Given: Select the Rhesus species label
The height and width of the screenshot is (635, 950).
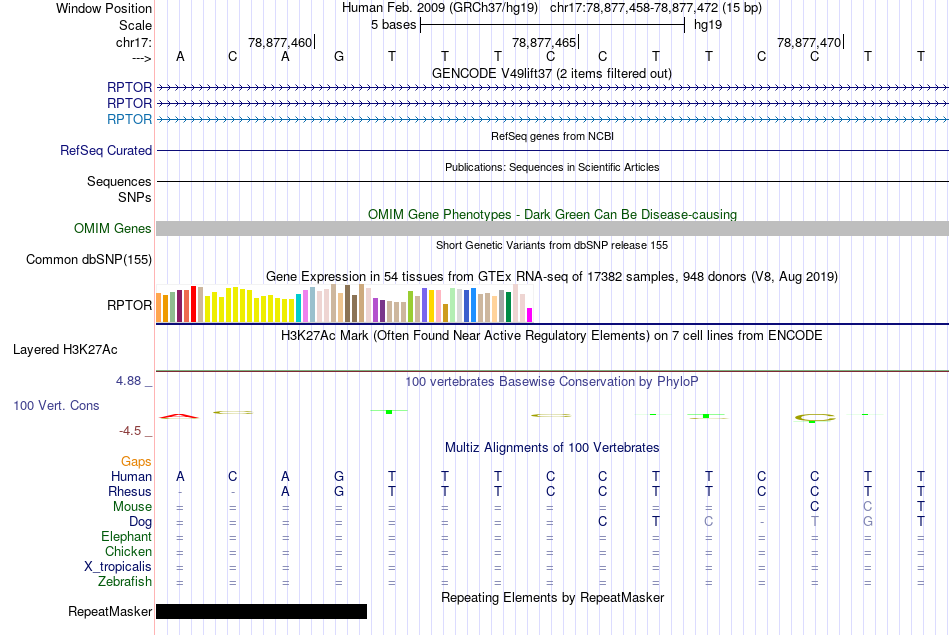Looking at the screenshot, I should (x=130, y=491).
